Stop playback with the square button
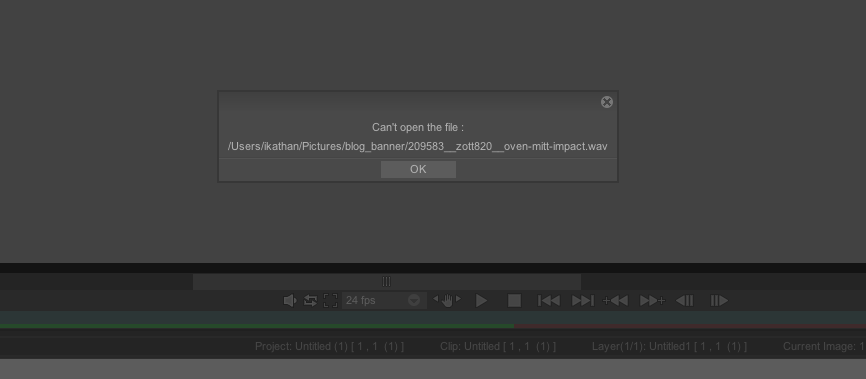Image resolution: width=866 pixels, height=379 pixels. click(x=514, y=301)
